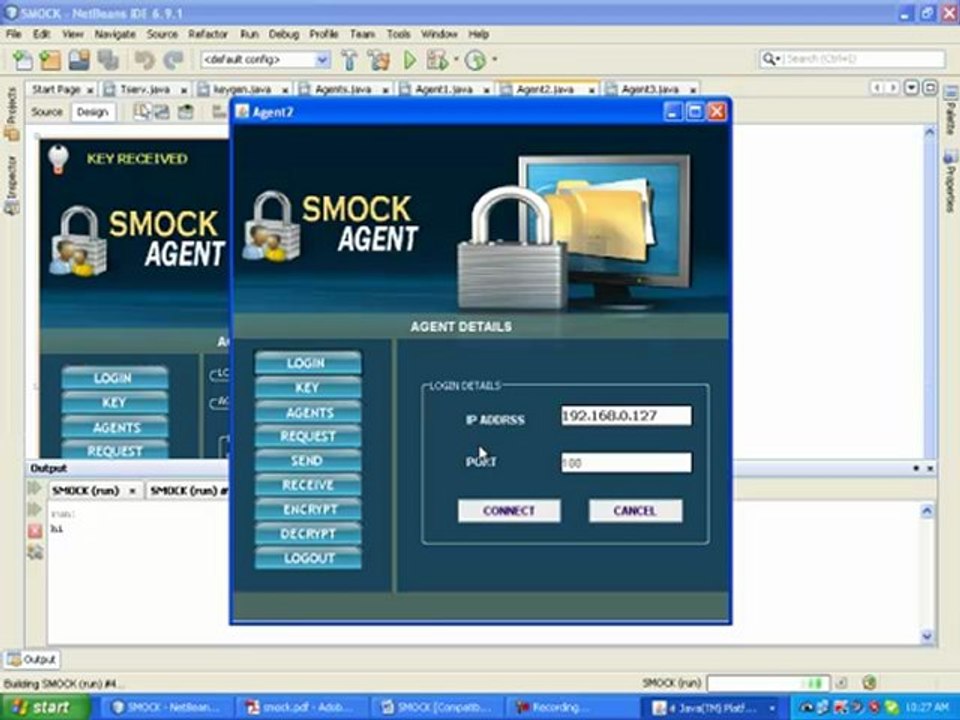960x720 pixels.
Task: Switch to Design view of the editor
Action: [92, 112]
